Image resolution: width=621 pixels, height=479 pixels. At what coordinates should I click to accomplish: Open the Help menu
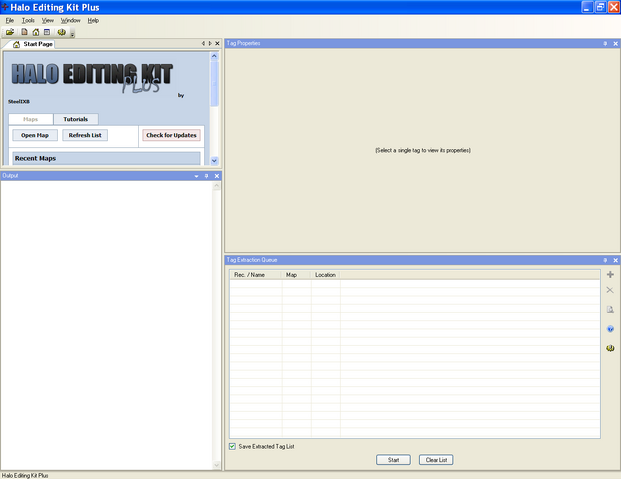coord(93,21)
